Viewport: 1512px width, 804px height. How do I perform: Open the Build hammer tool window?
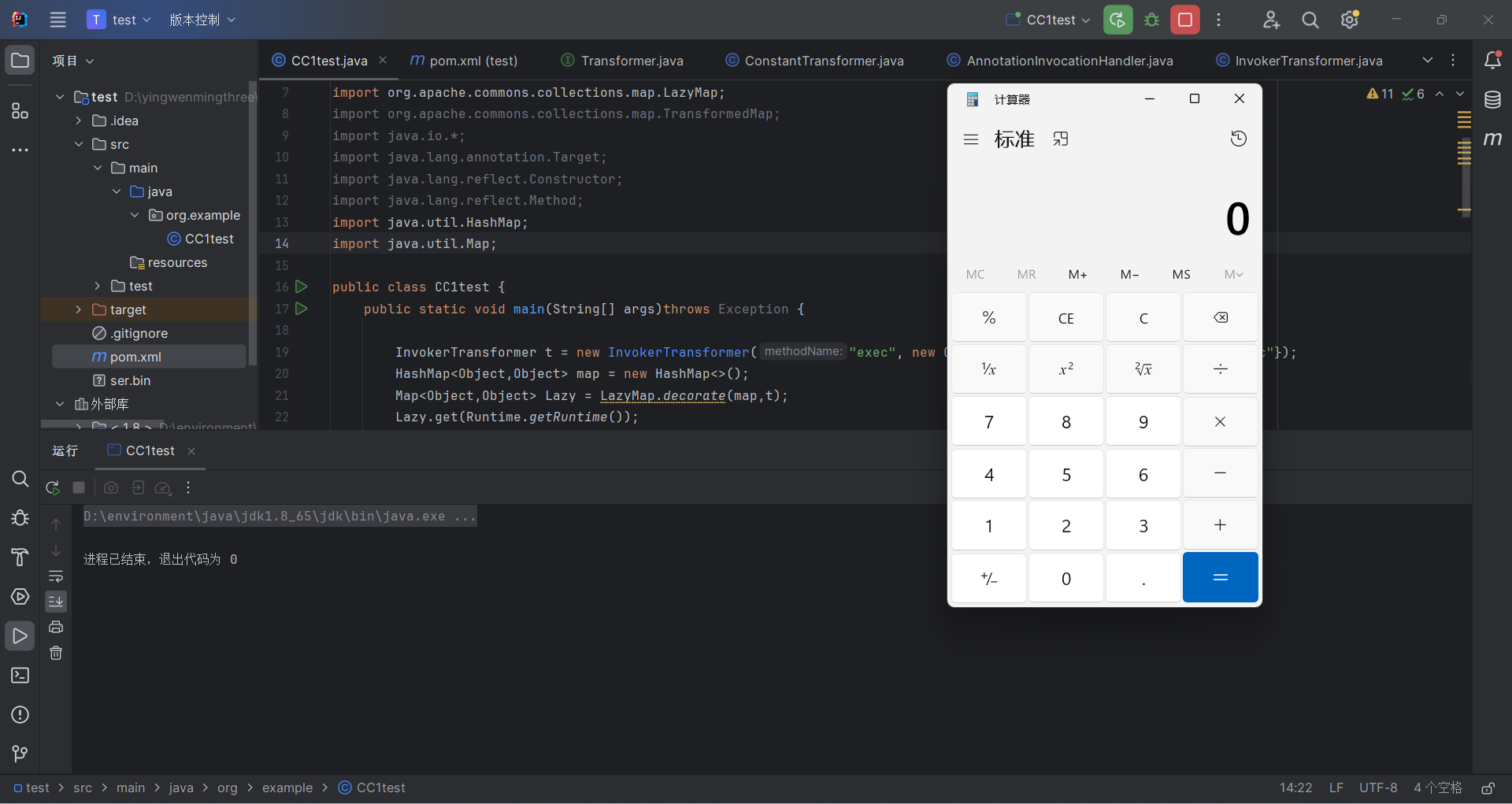20,558
